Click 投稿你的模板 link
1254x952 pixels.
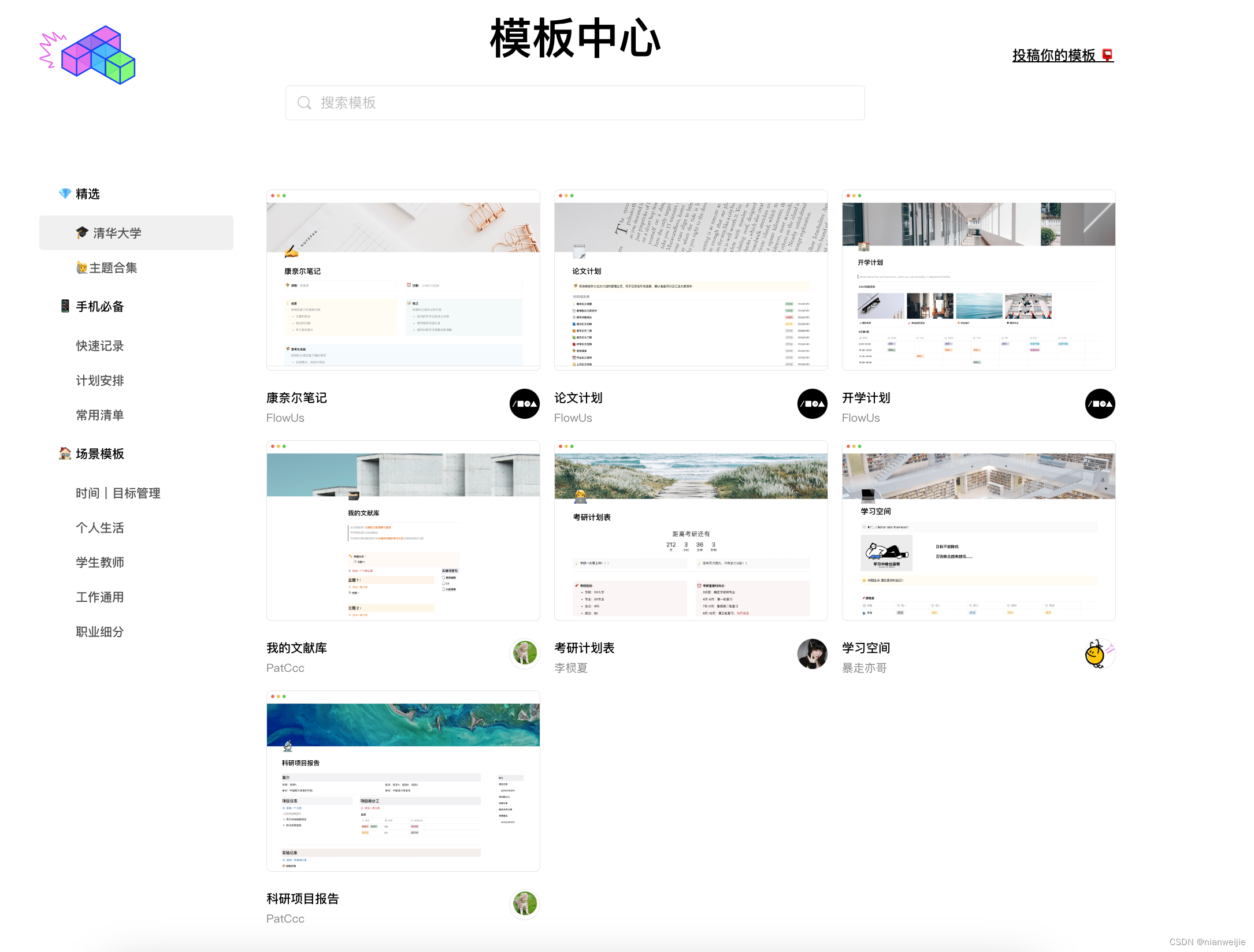click(1053, 55)
